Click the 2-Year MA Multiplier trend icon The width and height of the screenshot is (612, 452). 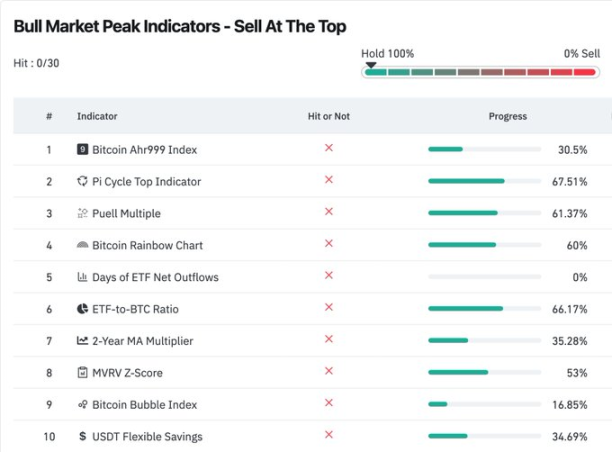coord(82,340)
